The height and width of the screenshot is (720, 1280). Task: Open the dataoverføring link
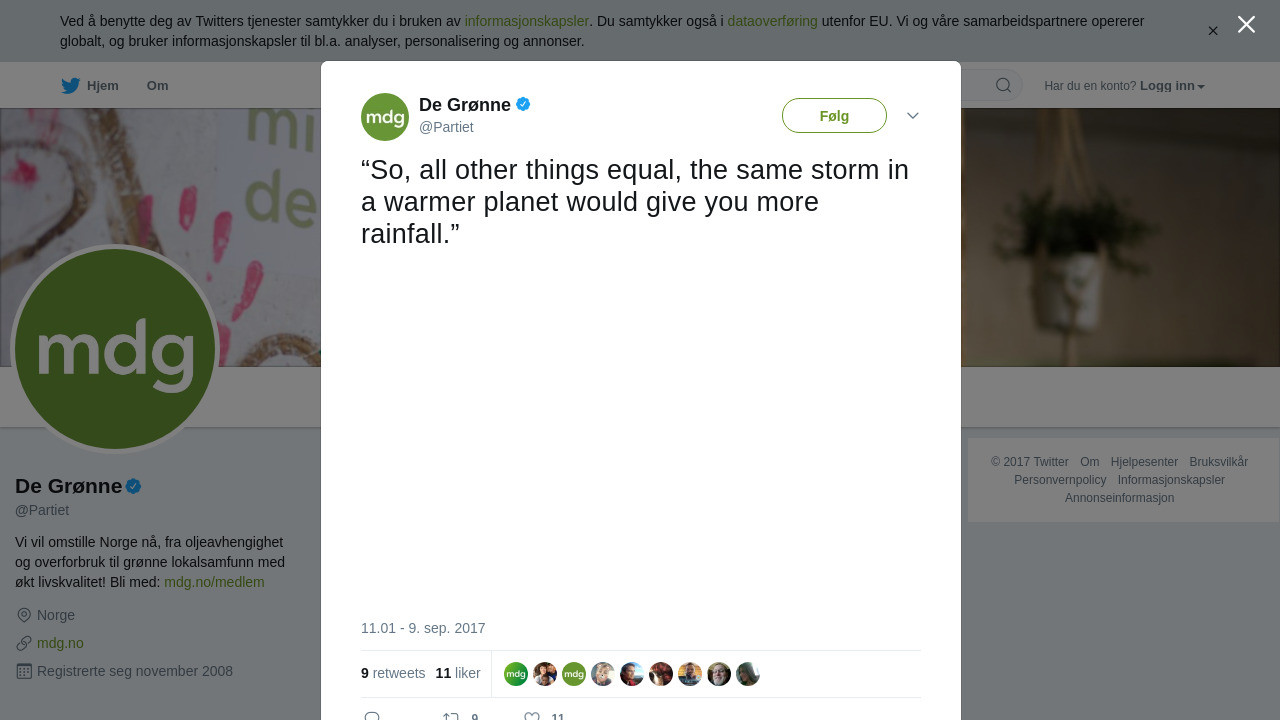pos(772,21)
